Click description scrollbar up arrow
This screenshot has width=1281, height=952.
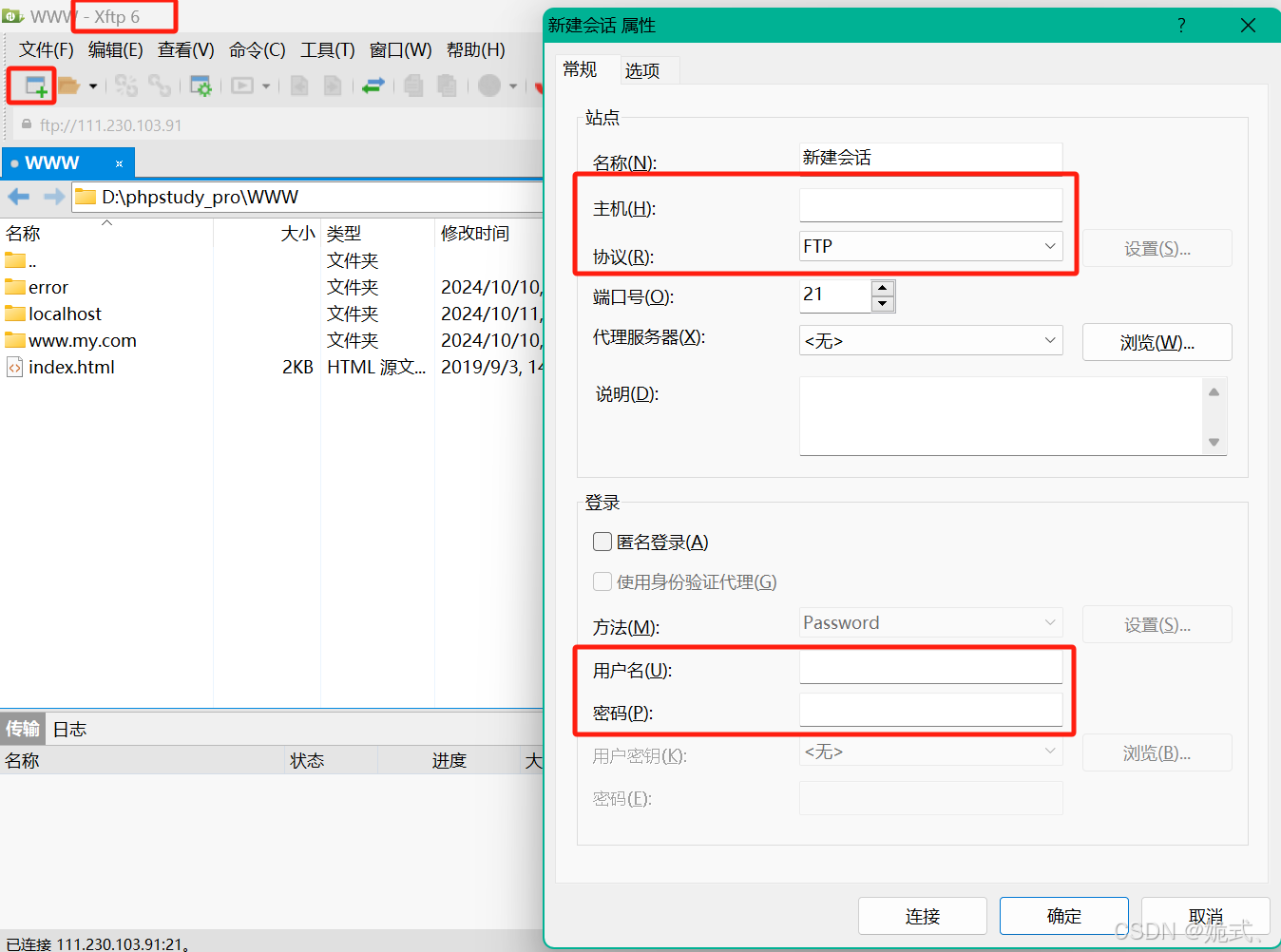[1214, 391]
